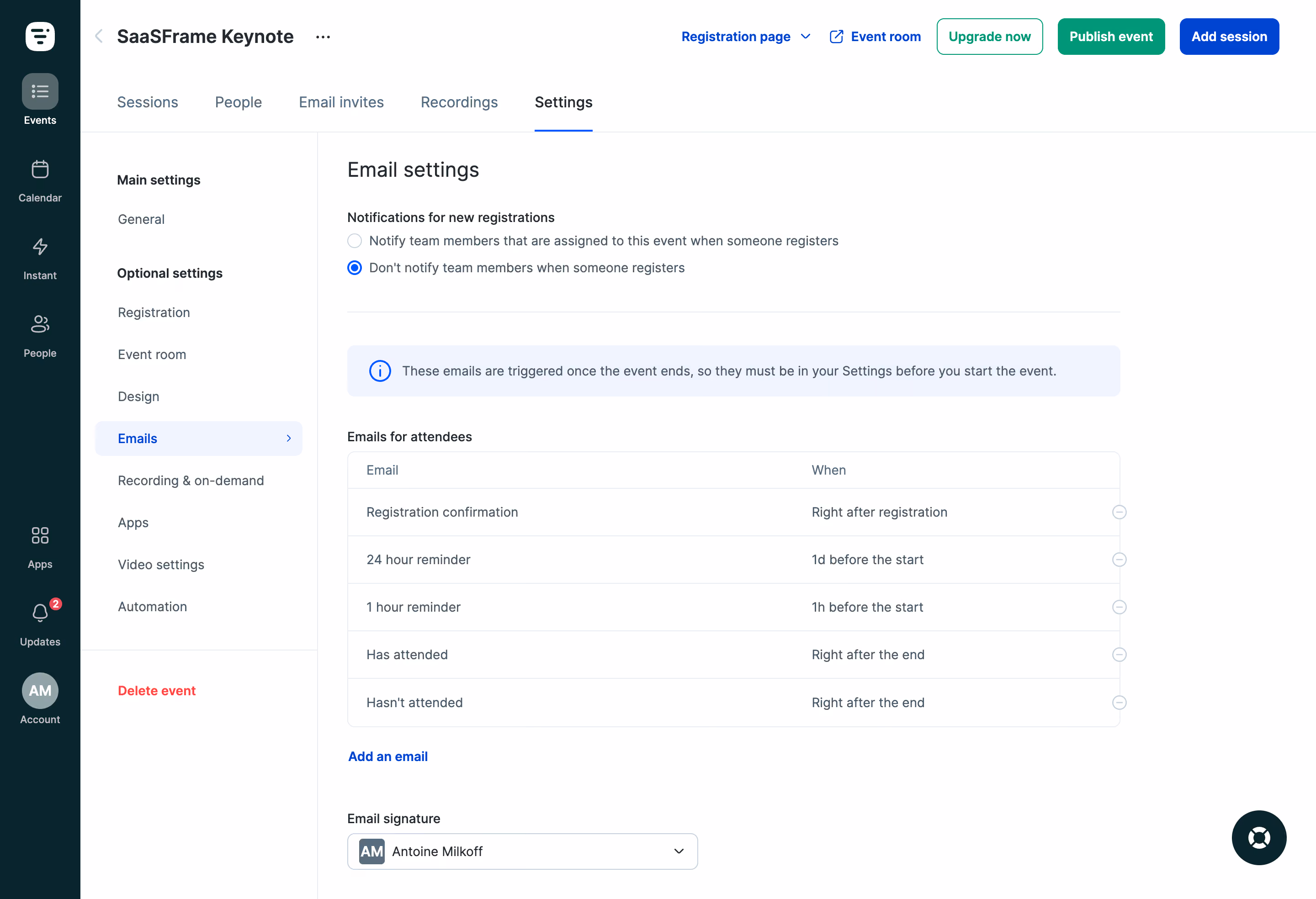This screenshot has width=1316, height=899.
Task: Switch to the Sessions tab
Action: [147, 102]
